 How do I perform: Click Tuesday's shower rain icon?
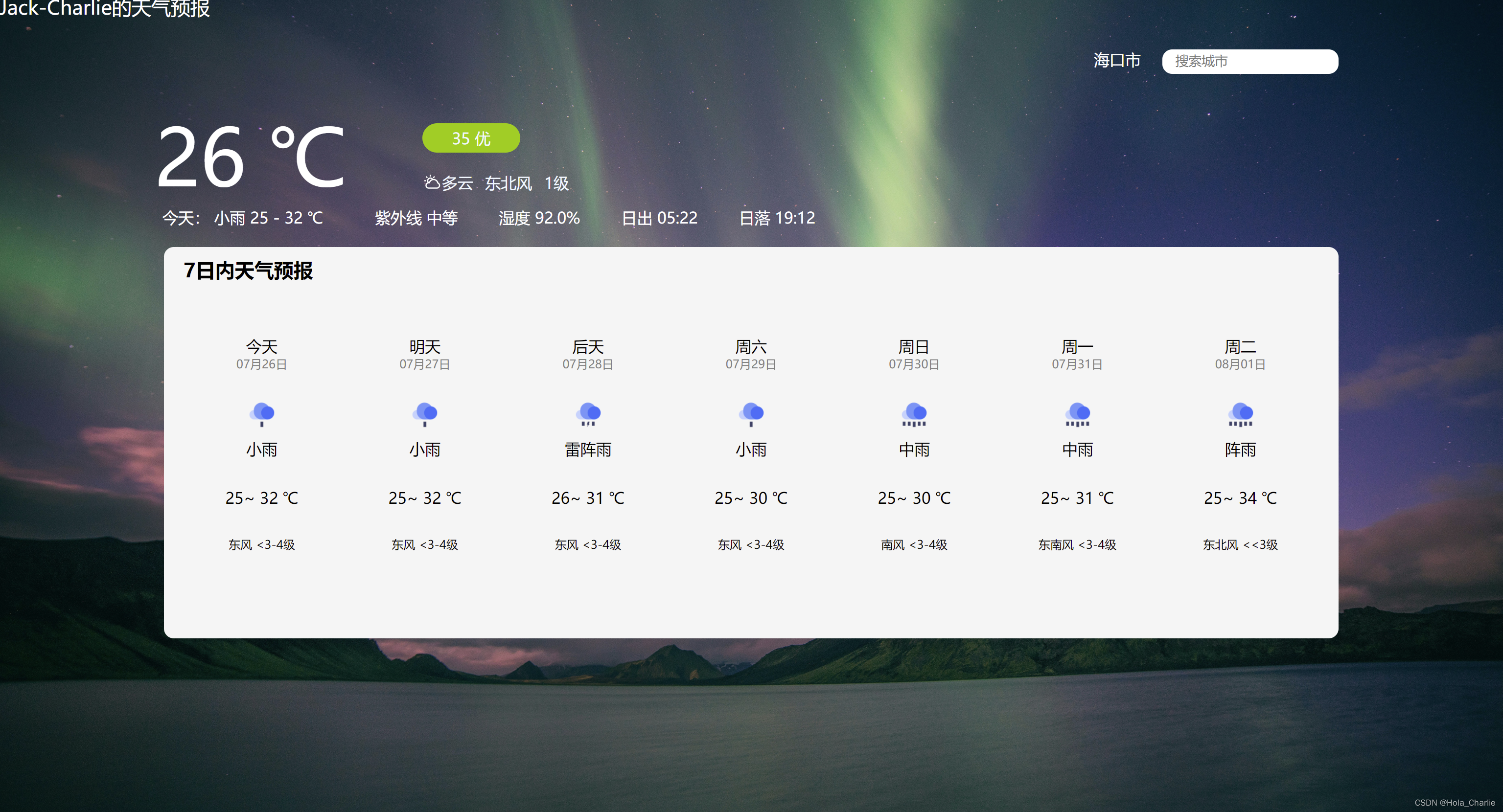(x=1241, y=414)
